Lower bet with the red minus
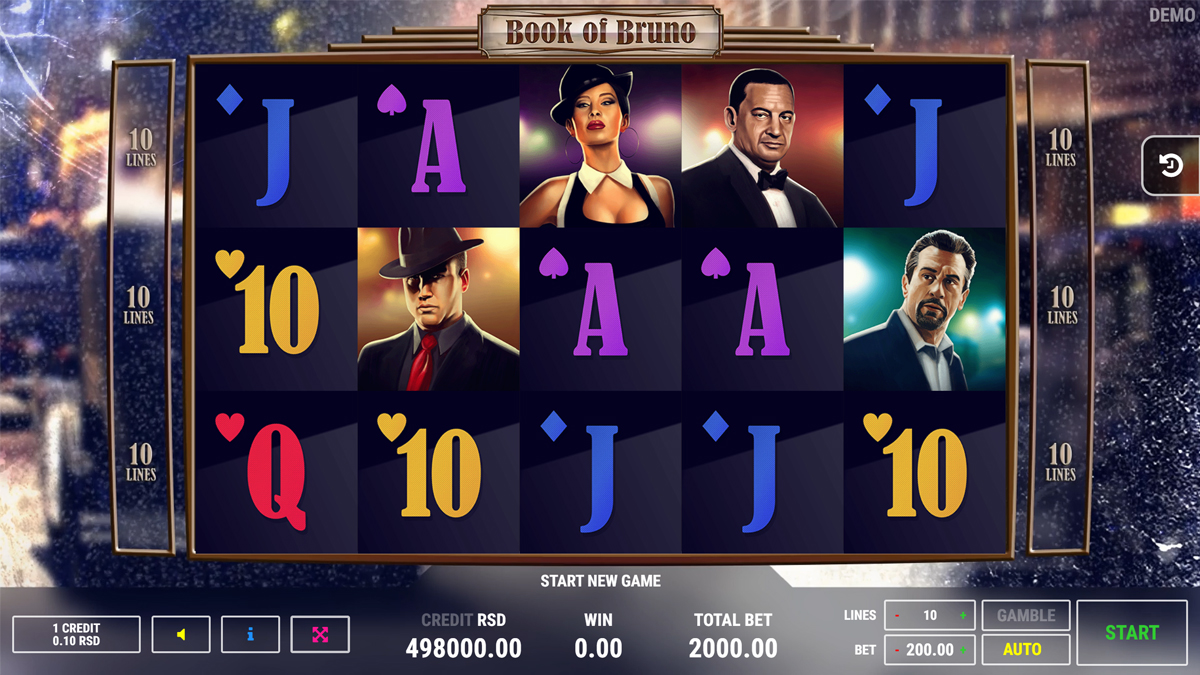This screenshot has width=1200, height=675. click(x=898, y=649)
